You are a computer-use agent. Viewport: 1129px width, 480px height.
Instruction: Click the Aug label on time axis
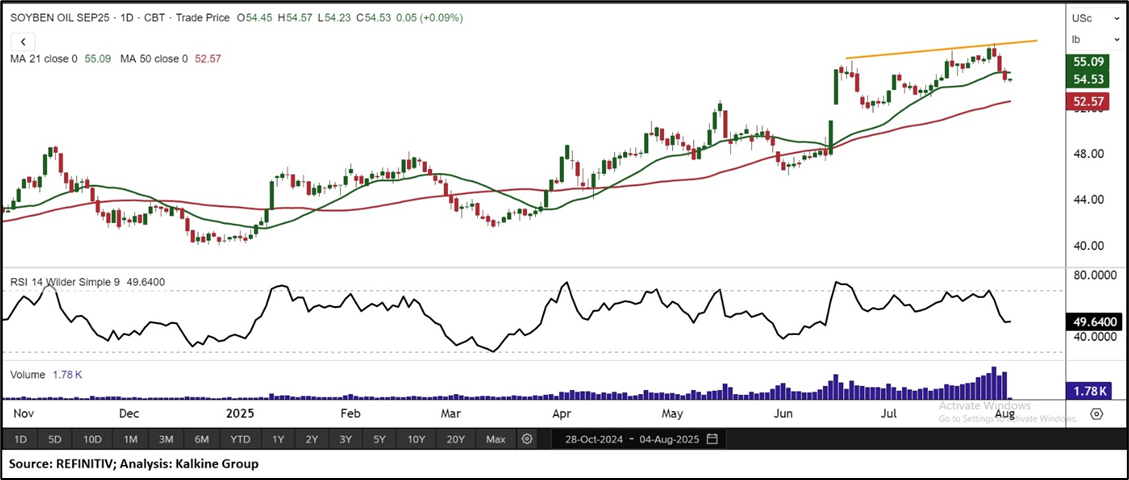[1004, 414]
